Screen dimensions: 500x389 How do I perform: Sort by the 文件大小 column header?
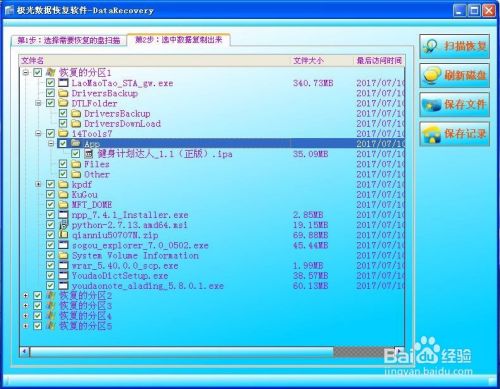pos(321,61)
